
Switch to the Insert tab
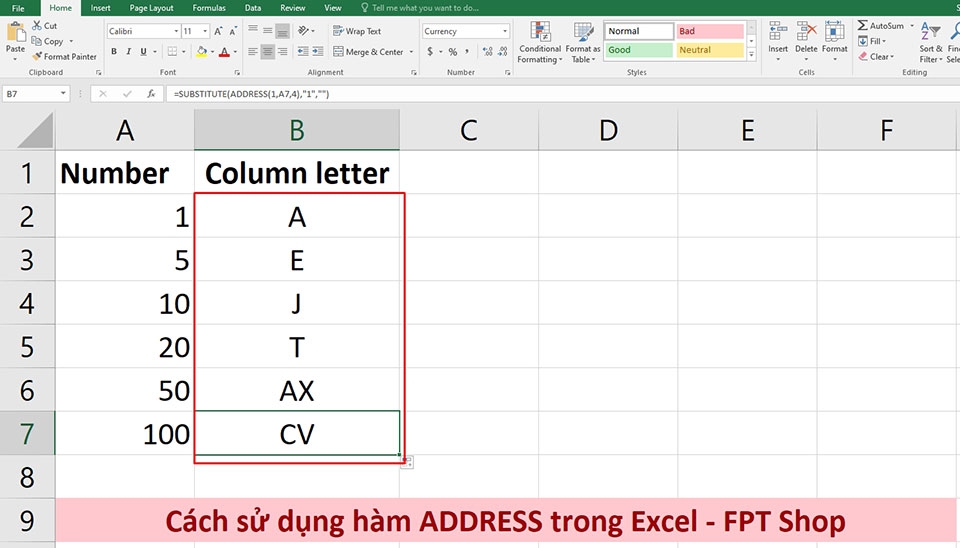pos(100,8)
